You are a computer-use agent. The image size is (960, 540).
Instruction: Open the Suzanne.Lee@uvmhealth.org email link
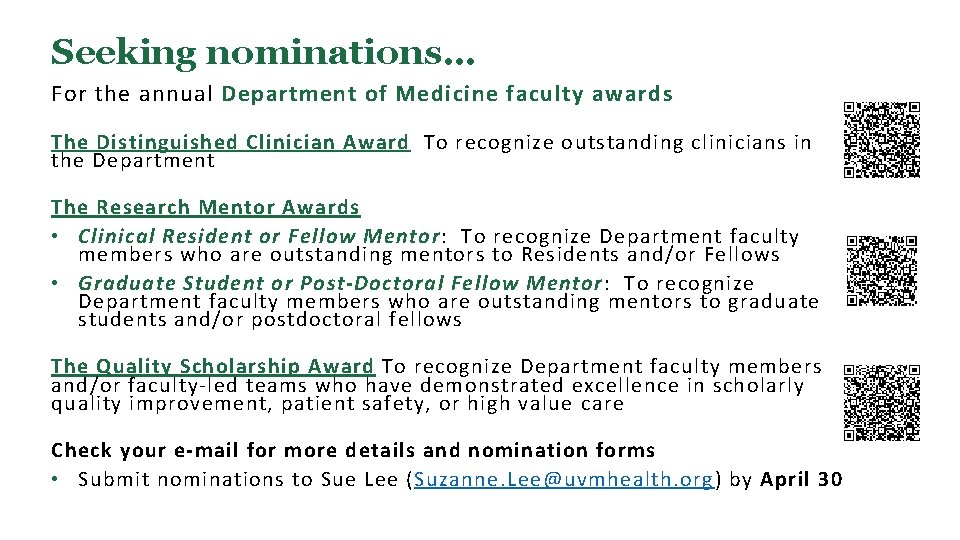[x=564, y=479]
